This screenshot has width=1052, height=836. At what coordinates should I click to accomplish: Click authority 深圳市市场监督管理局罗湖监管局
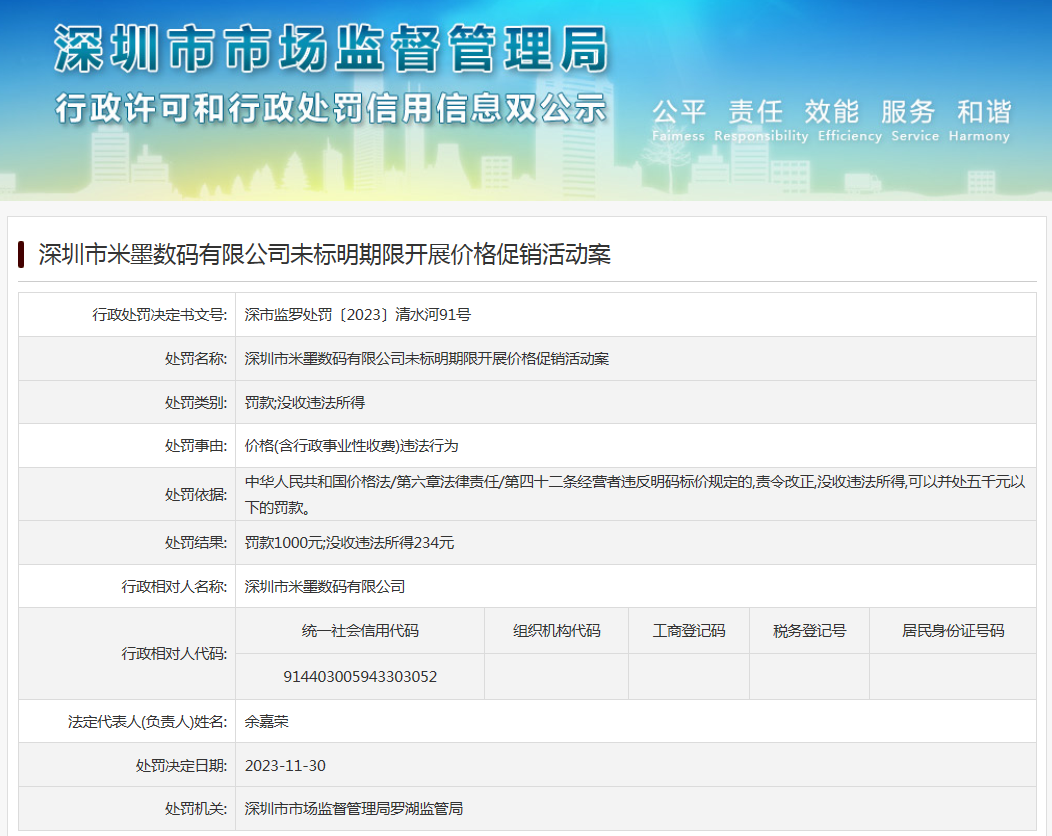pos(353,809)
